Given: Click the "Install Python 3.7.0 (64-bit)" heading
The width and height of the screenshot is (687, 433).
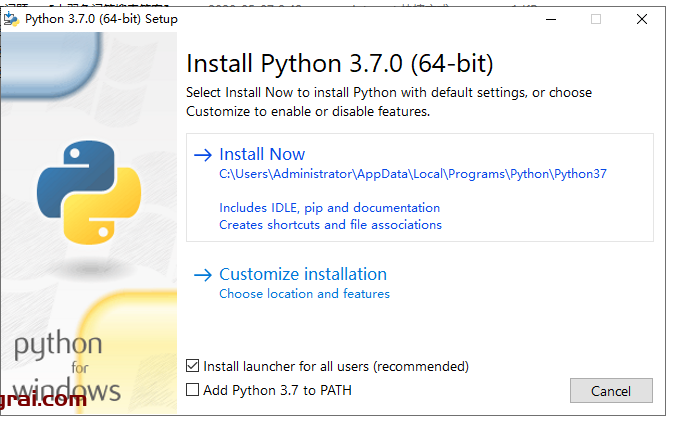Looking at the screenshot, I should (x=340, y=64).
